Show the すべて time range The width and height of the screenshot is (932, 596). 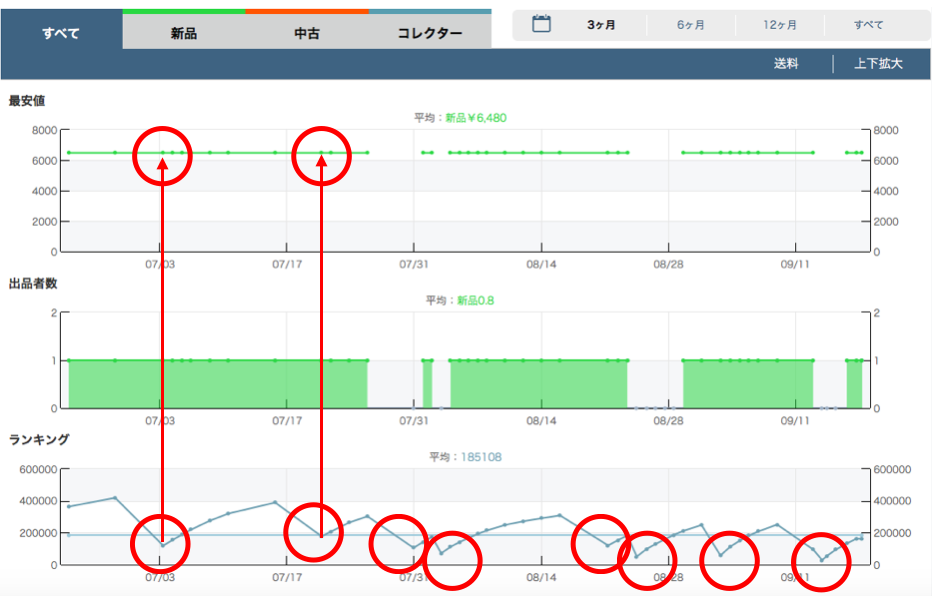[868, 25]
